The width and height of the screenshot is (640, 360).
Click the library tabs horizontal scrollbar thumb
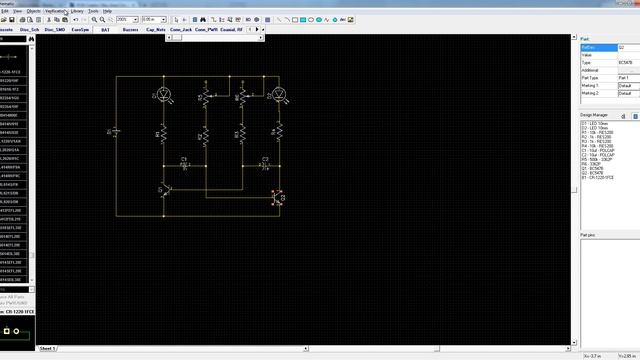[177, 38]
